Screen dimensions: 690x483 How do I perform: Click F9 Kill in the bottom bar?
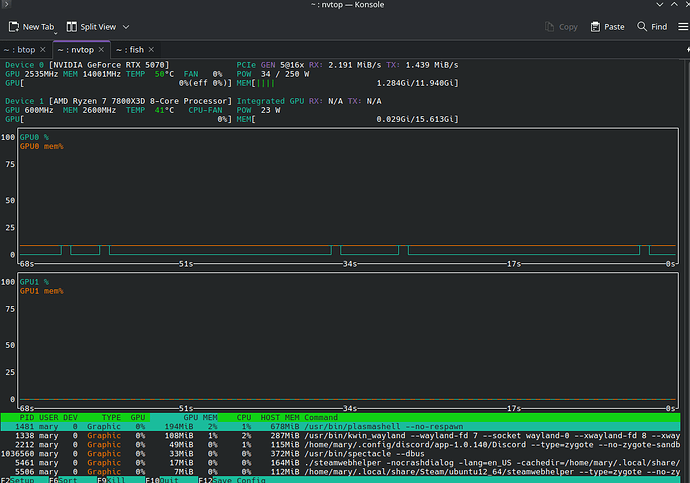click(x=111, y=480)
